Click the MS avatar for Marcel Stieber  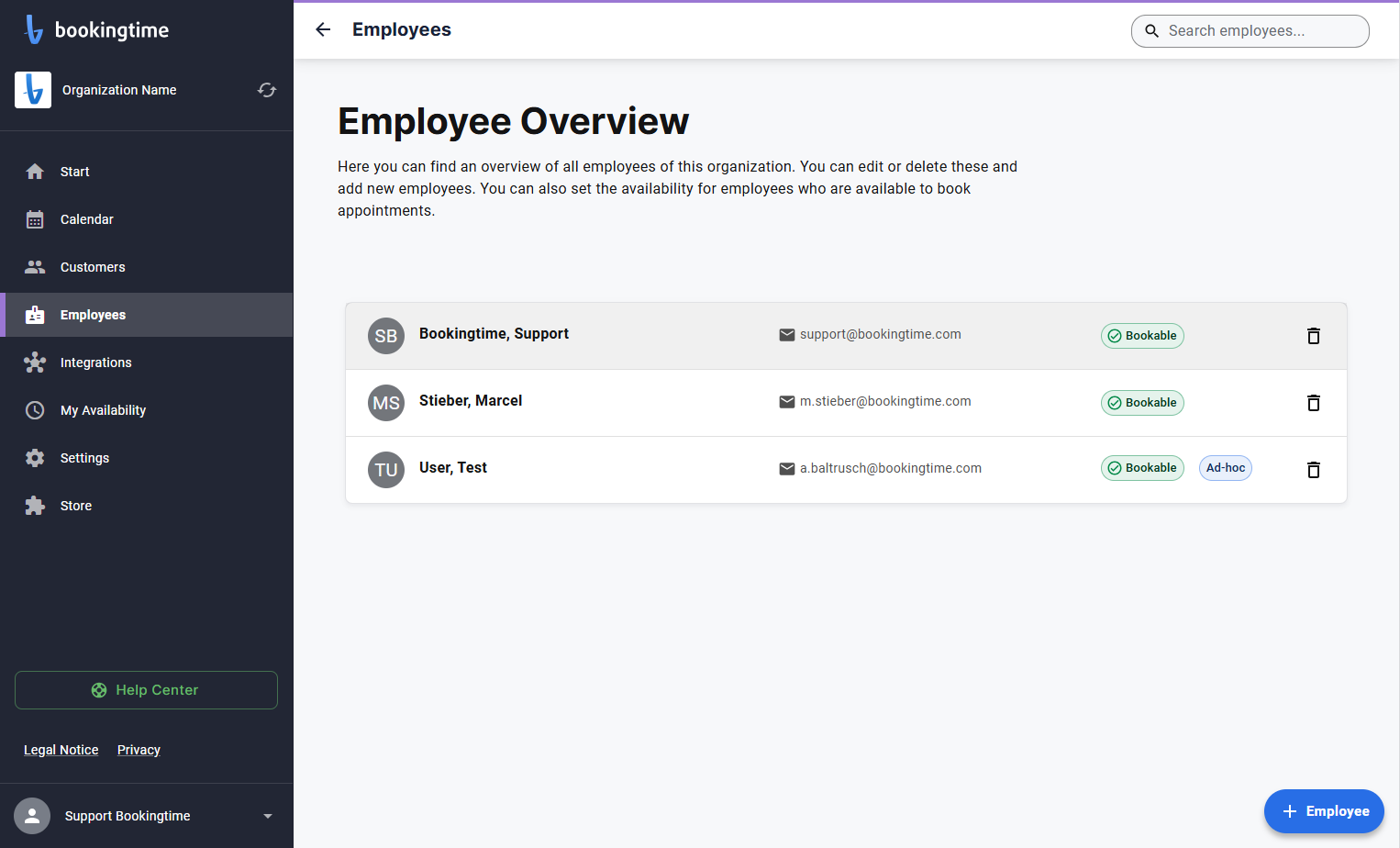click(x=386, y=403)
